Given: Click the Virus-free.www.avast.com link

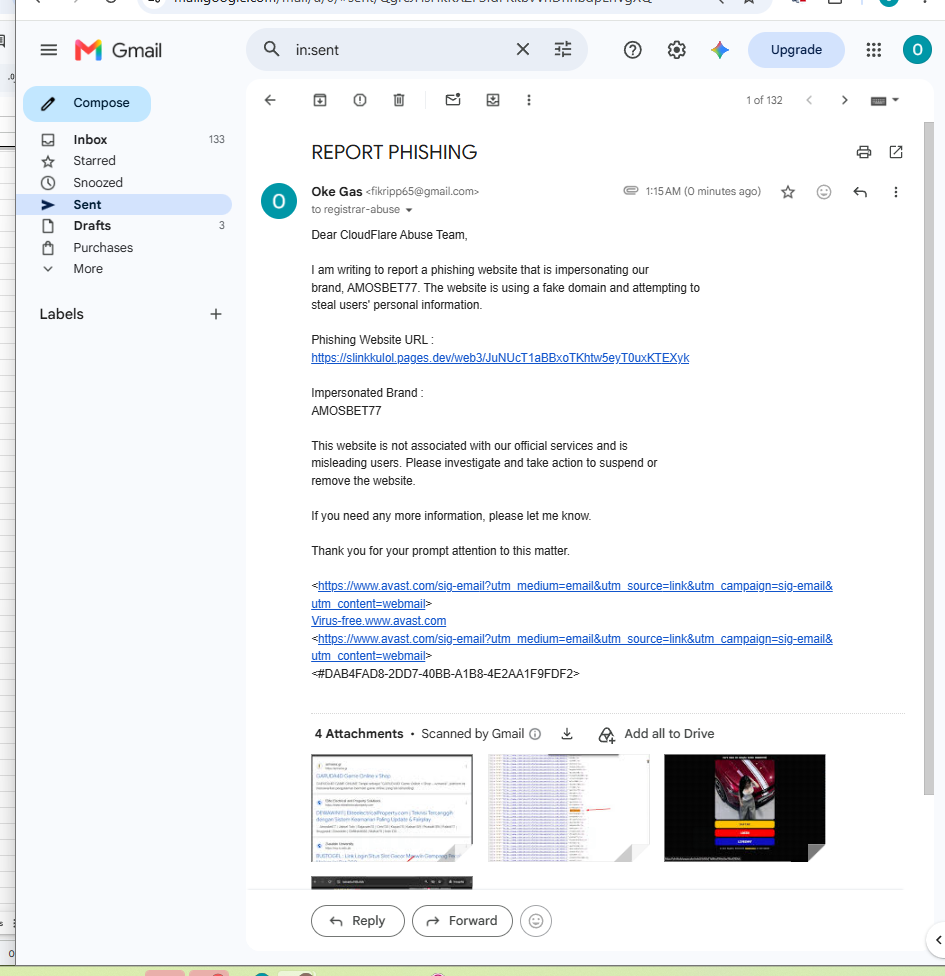Looking at the screenshot, I should [378, 621].
